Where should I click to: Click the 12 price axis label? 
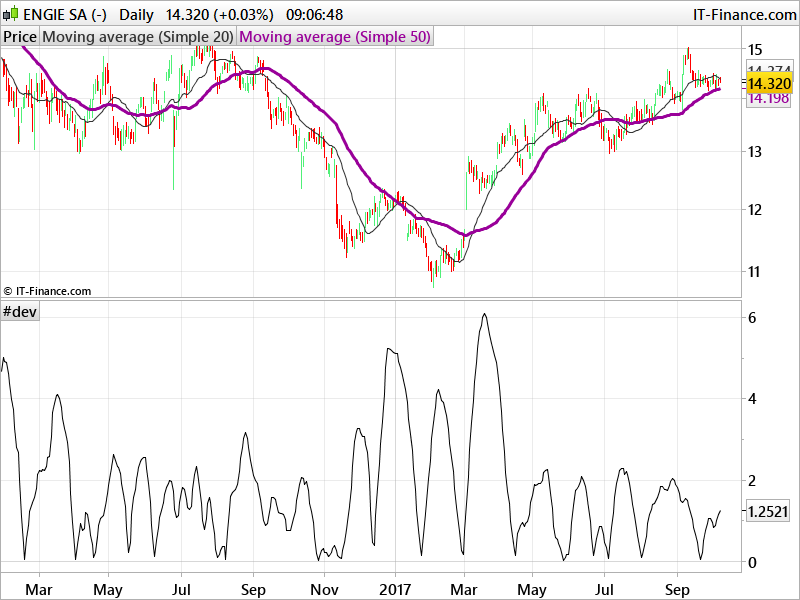[x=755, y=210]
